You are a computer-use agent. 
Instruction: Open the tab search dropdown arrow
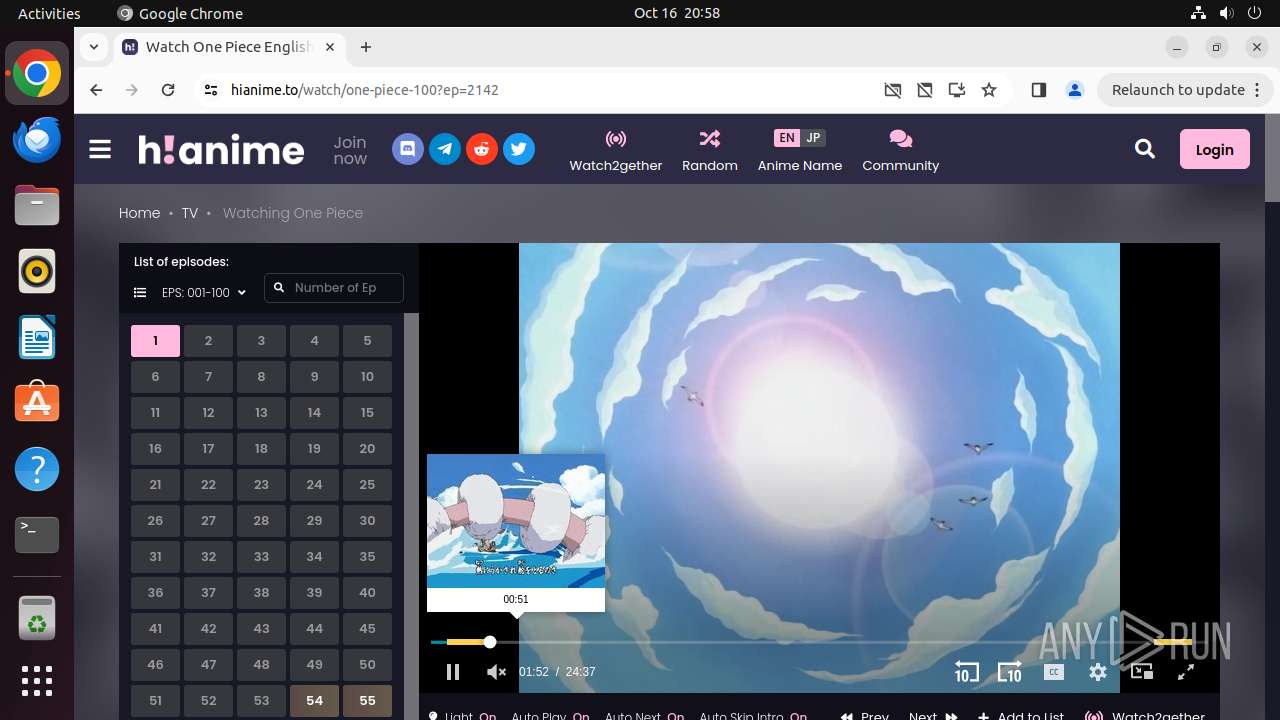point(94,47)
